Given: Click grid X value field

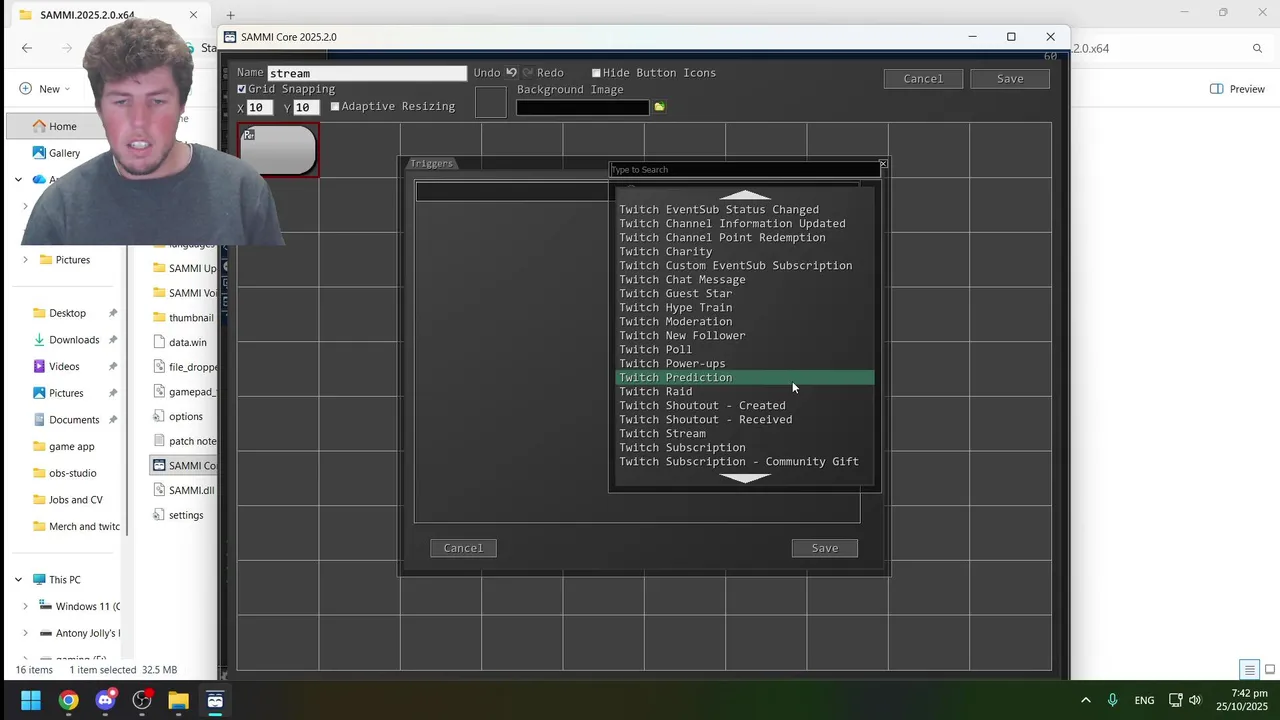Looking at the screenshot, I should [x=260, y=107].
